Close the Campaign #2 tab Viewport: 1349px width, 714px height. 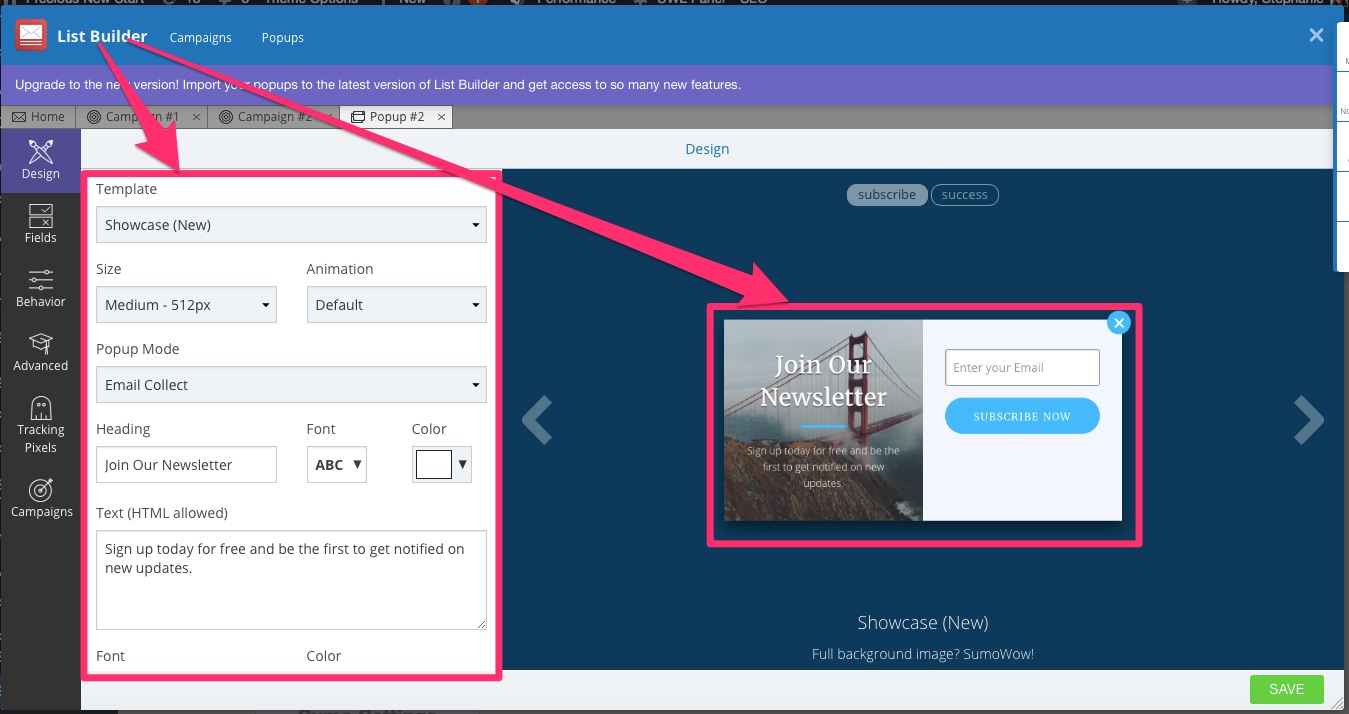(x=328, y=117)
